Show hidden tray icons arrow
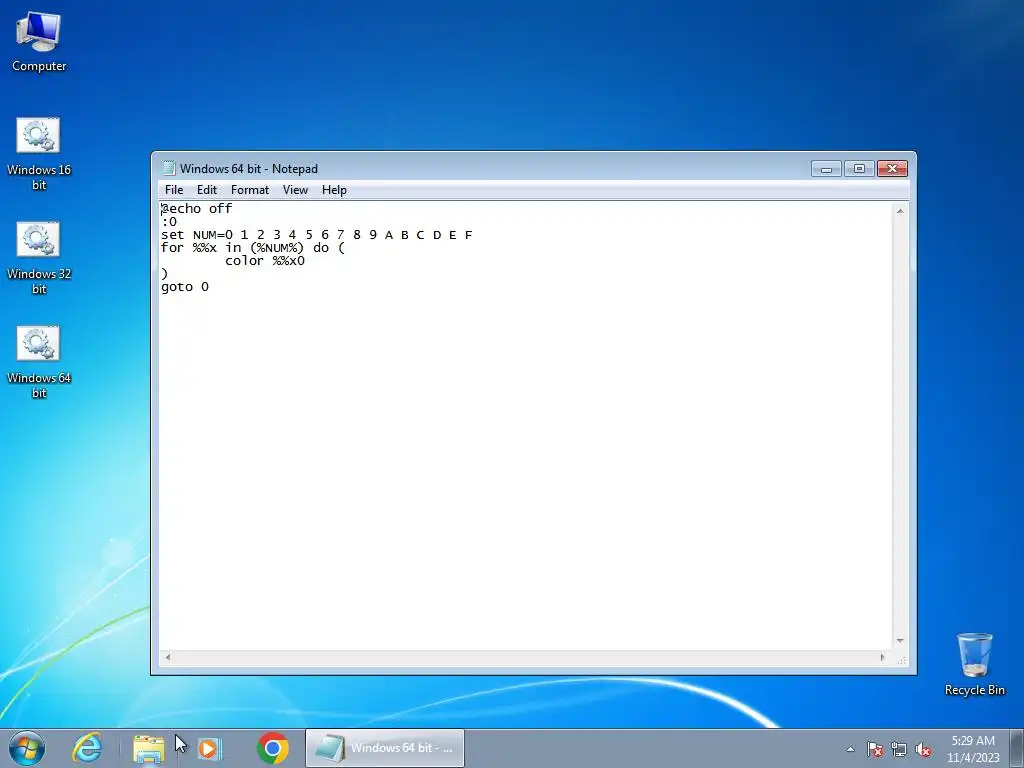Image resolution: width=1024 pixels, height=768 pixels. (x=850, y=749)
